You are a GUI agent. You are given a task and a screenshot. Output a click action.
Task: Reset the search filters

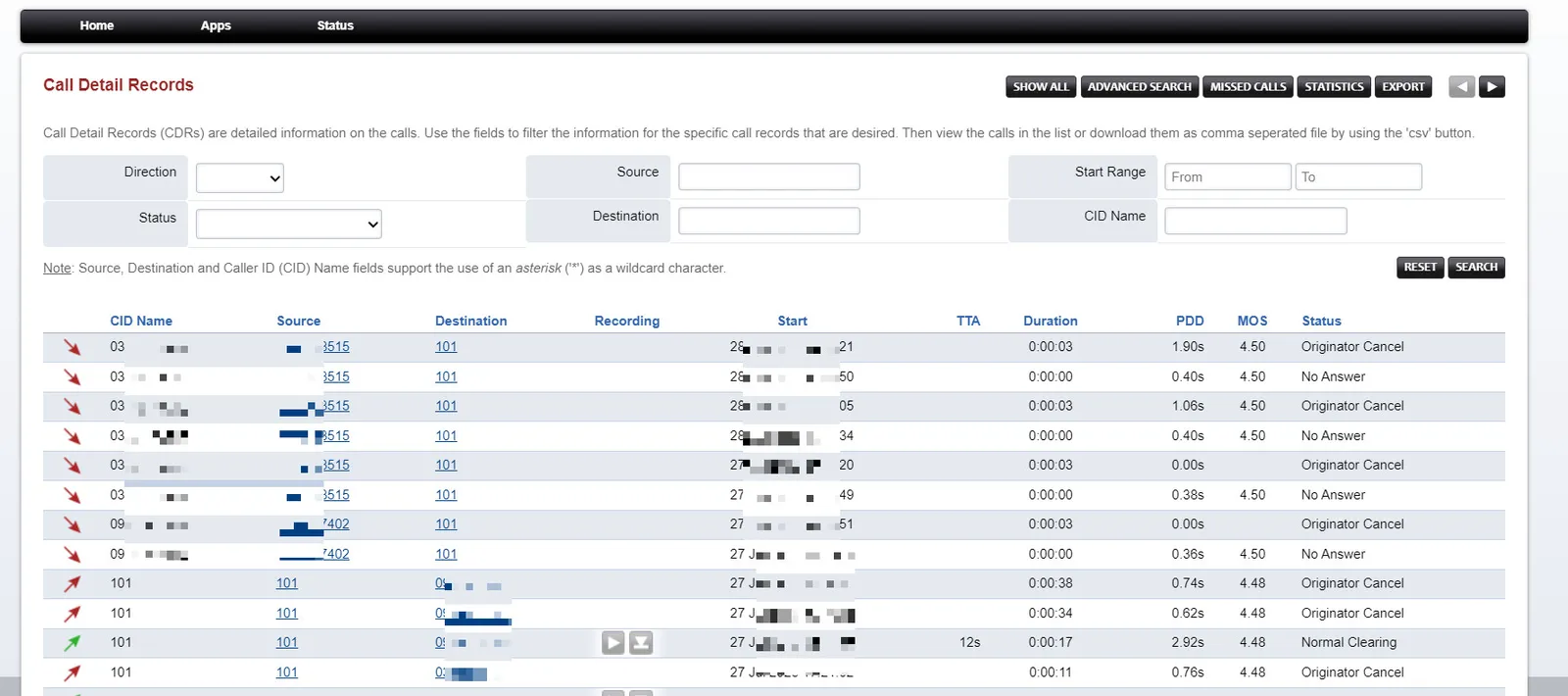point(1420,267)
